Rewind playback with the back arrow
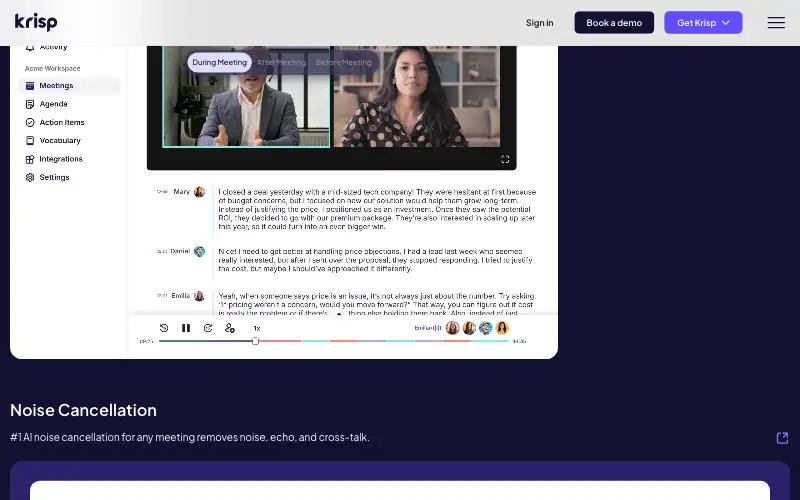The width and height of the screenshot is (800, 500). tap(164, 328)
